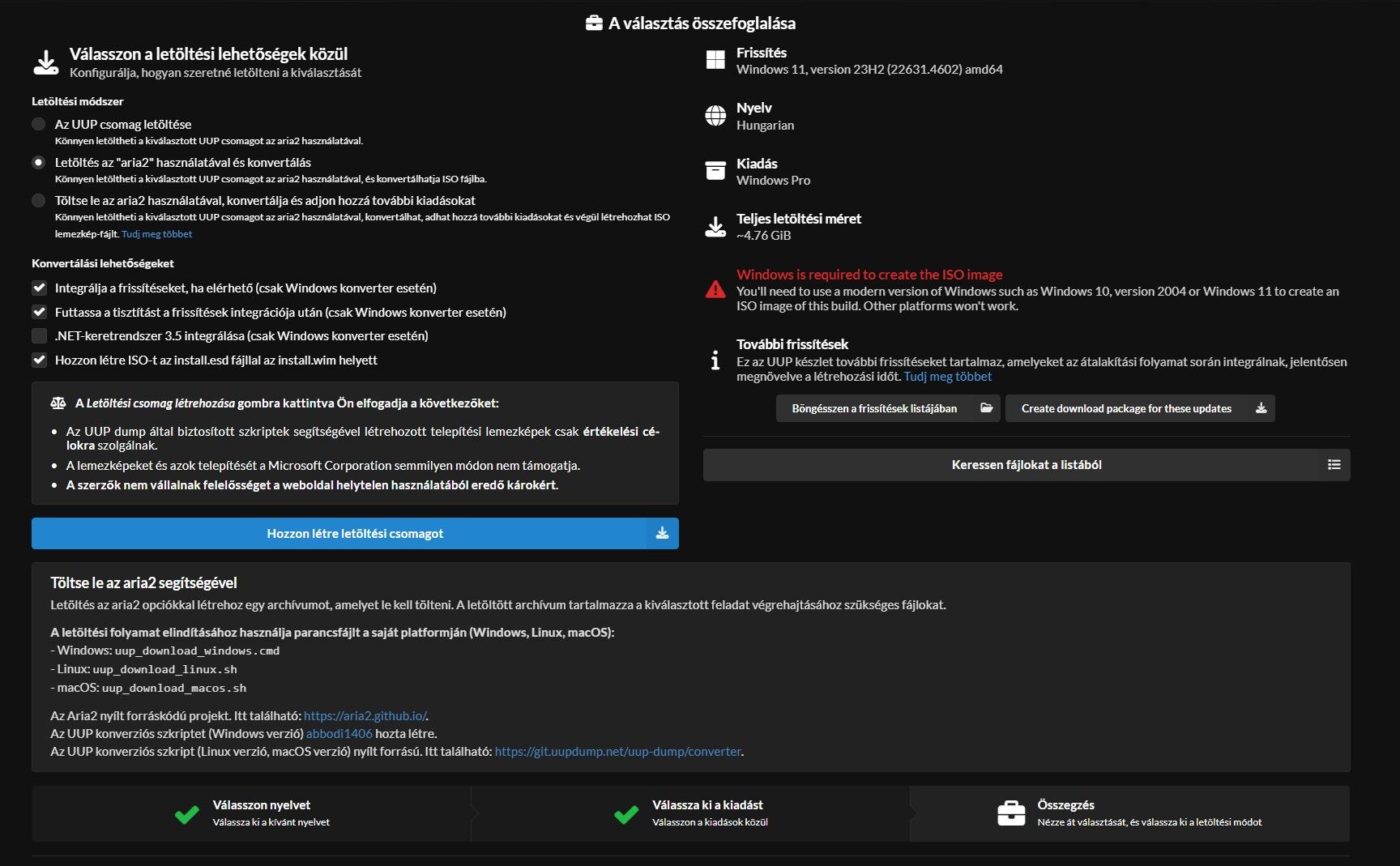Image resolution: width=1400 pixels, height=866 pixels.
Task: Click the briefcase icon beside Összegzés
Action: click(1011, 813)
